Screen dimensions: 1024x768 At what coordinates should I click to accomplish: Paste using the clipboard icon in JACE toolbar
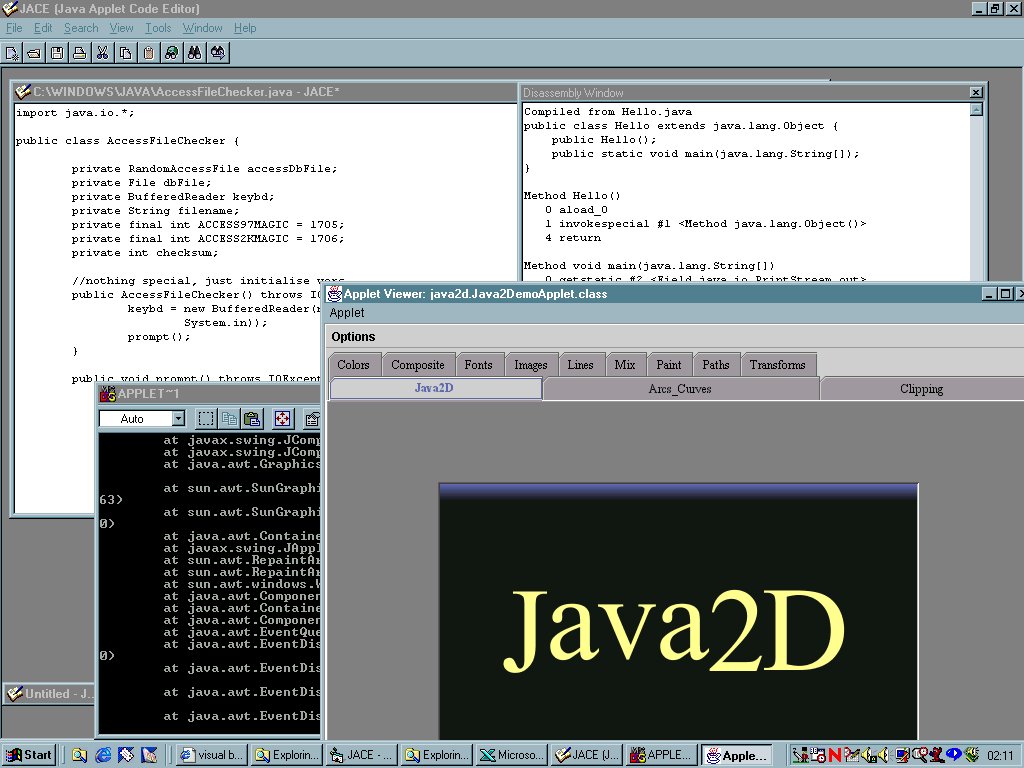pyautogui.click(x=148, y=53)
